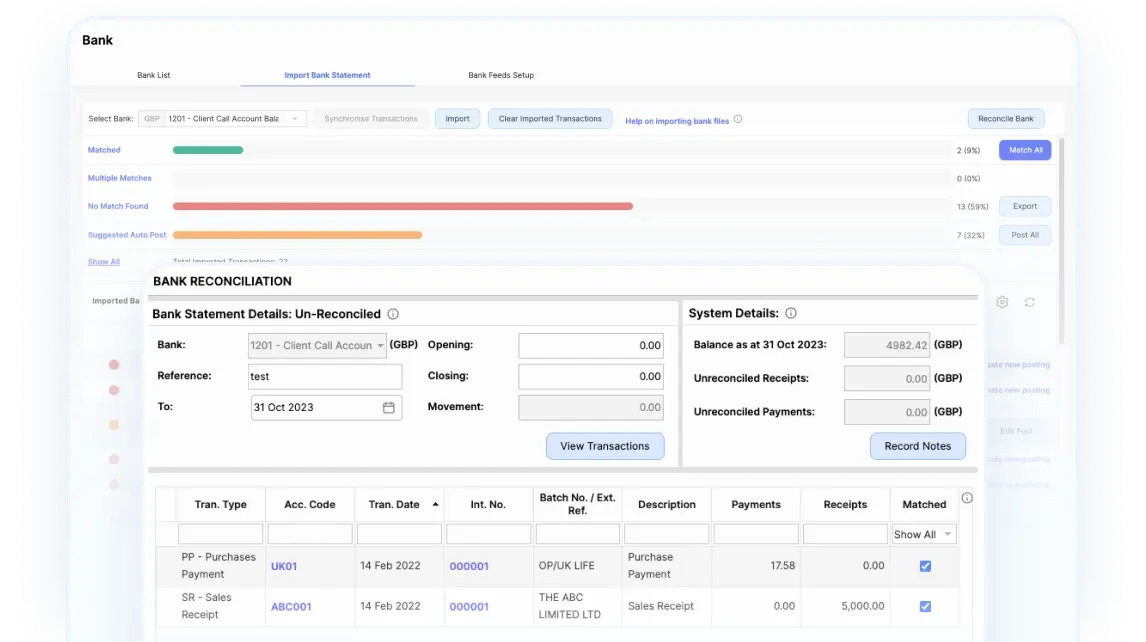Screen dimensions: 1146x642
Task: Click Multiple Matches label link
Action: coord(120,178)
